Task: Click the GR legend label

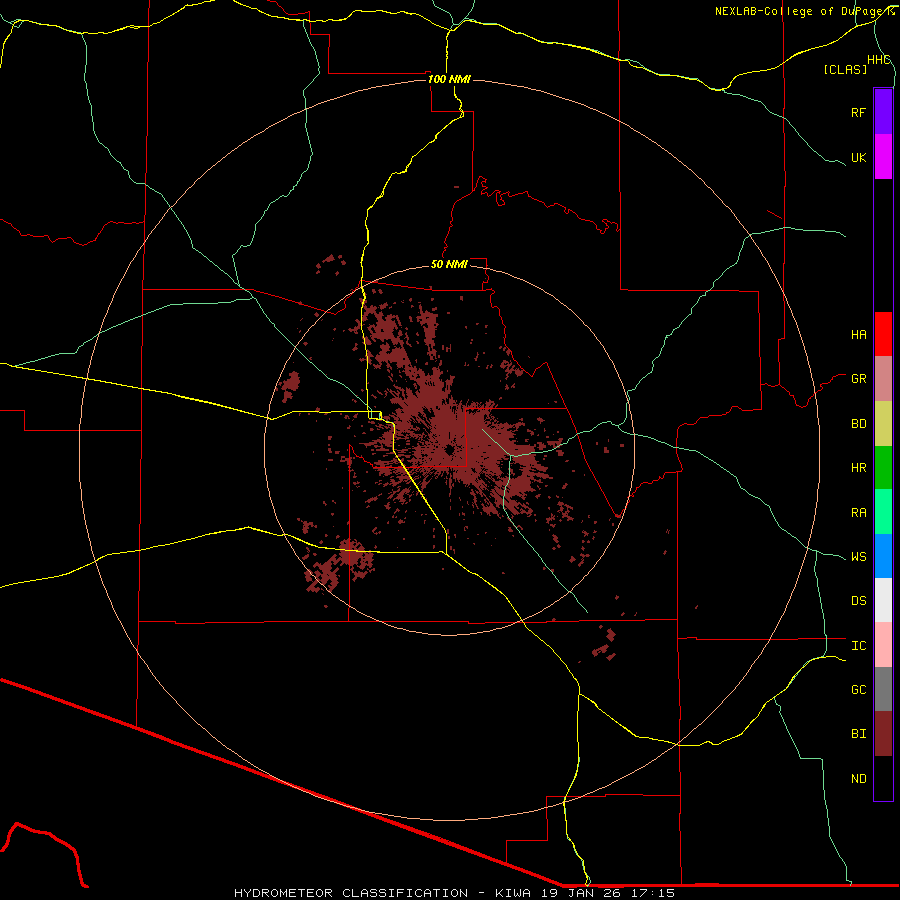Action: pos(858,379)
